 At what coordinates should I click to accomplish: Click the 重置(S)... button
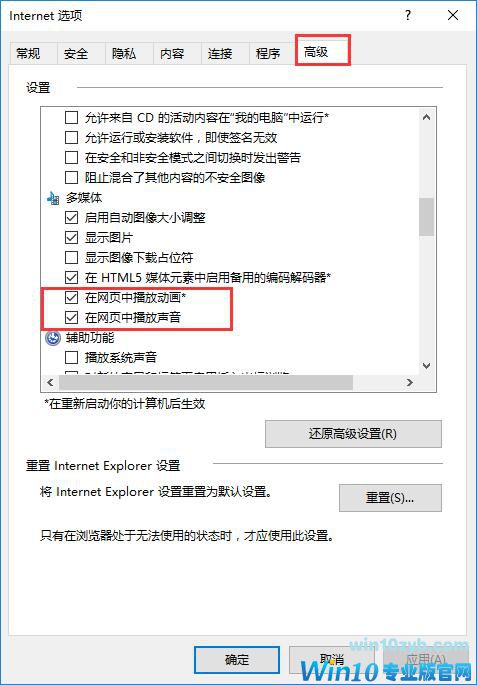coord(390,498)
